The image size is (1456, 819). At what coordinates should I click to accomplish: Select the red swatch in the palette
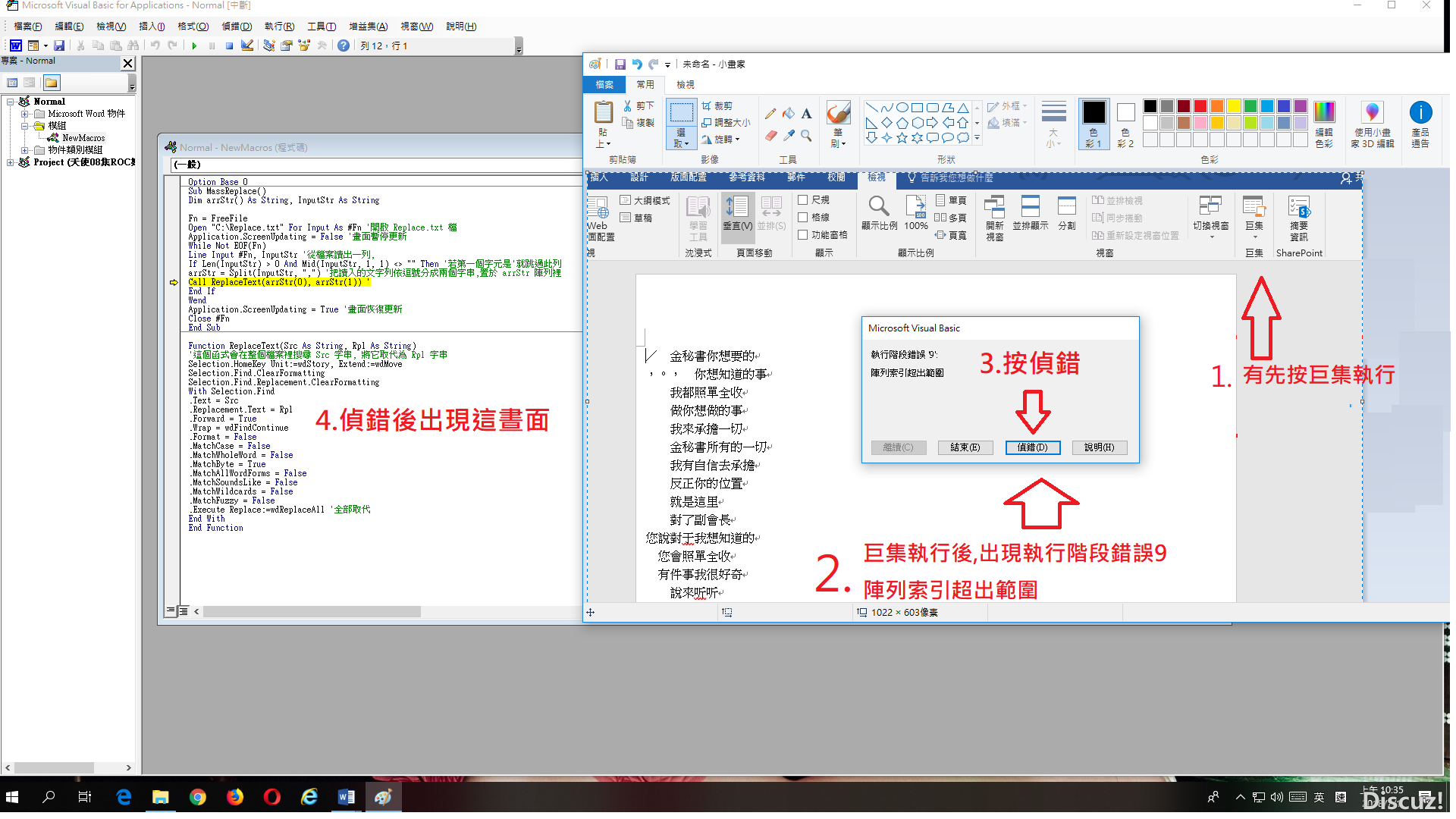(x=1199, y=107)
